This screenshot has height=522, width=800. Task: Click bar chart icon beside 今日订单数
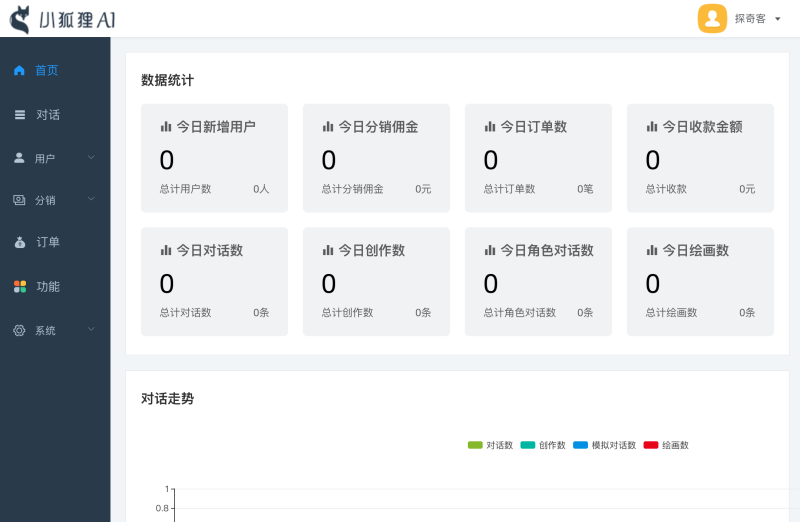[x=490, y=127]
